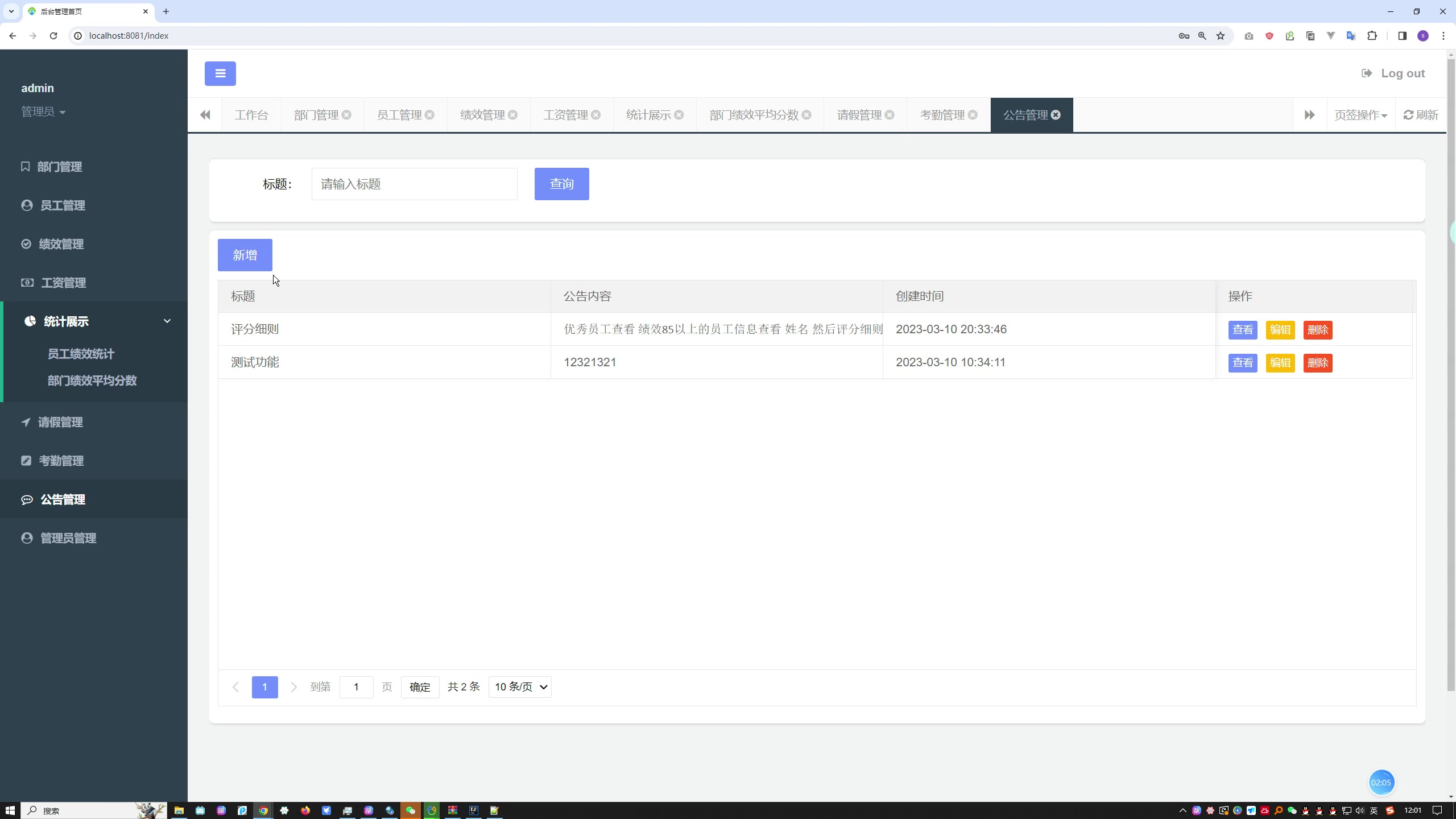Close the 员工管理 tab
Screen dimensions: 1456x819
click(x=429, y=115)
